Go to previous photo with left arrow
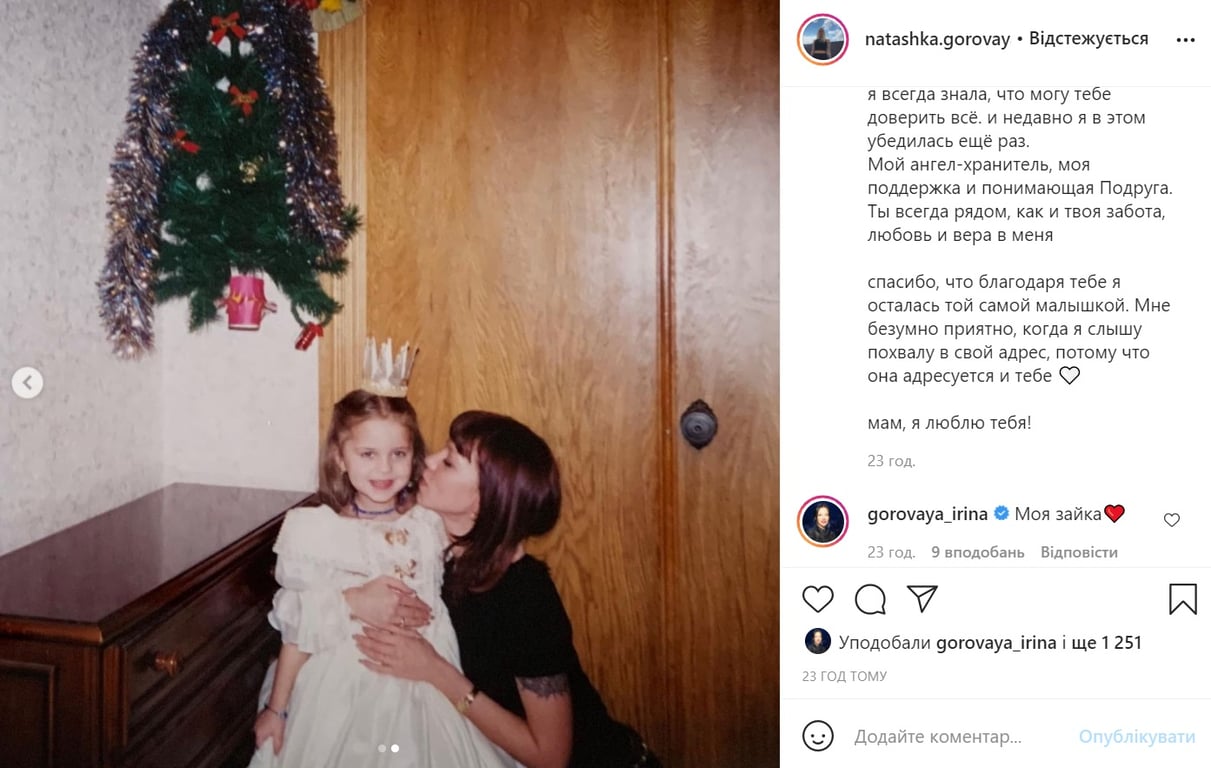The height and width of the screenshot is (768, 1211). pos(27,382)
